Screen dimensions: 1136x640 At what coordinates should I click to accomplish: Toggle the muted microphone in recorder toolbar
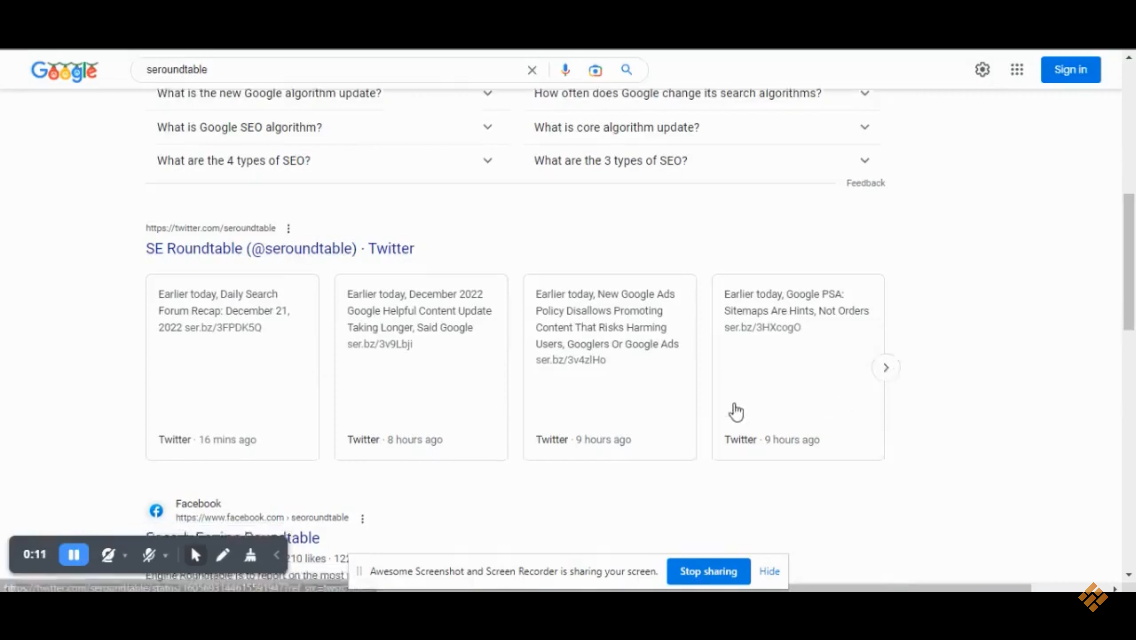149,555
